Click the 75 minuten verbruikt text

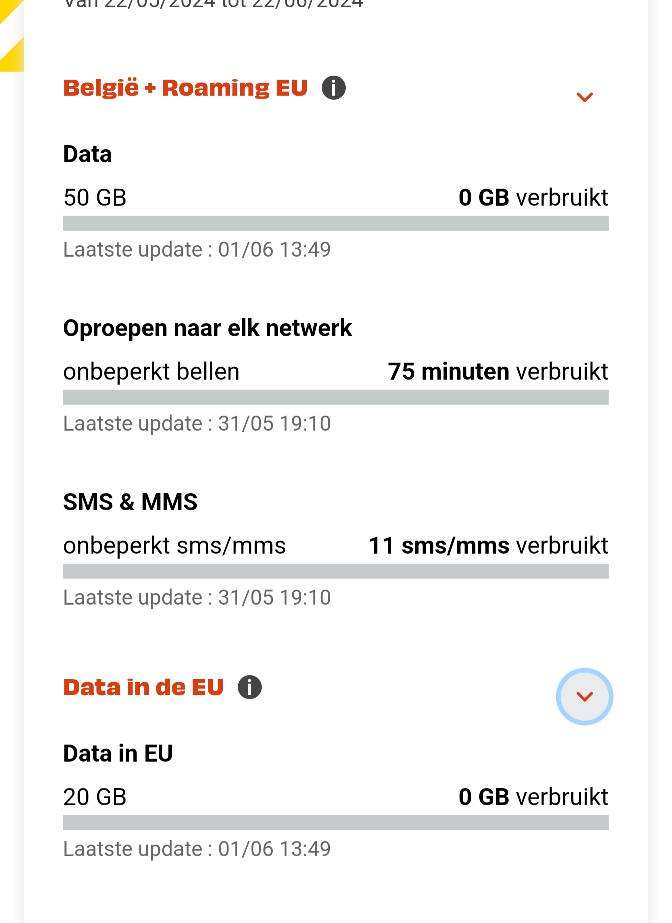pyautogui.click(x=498, y=372)
